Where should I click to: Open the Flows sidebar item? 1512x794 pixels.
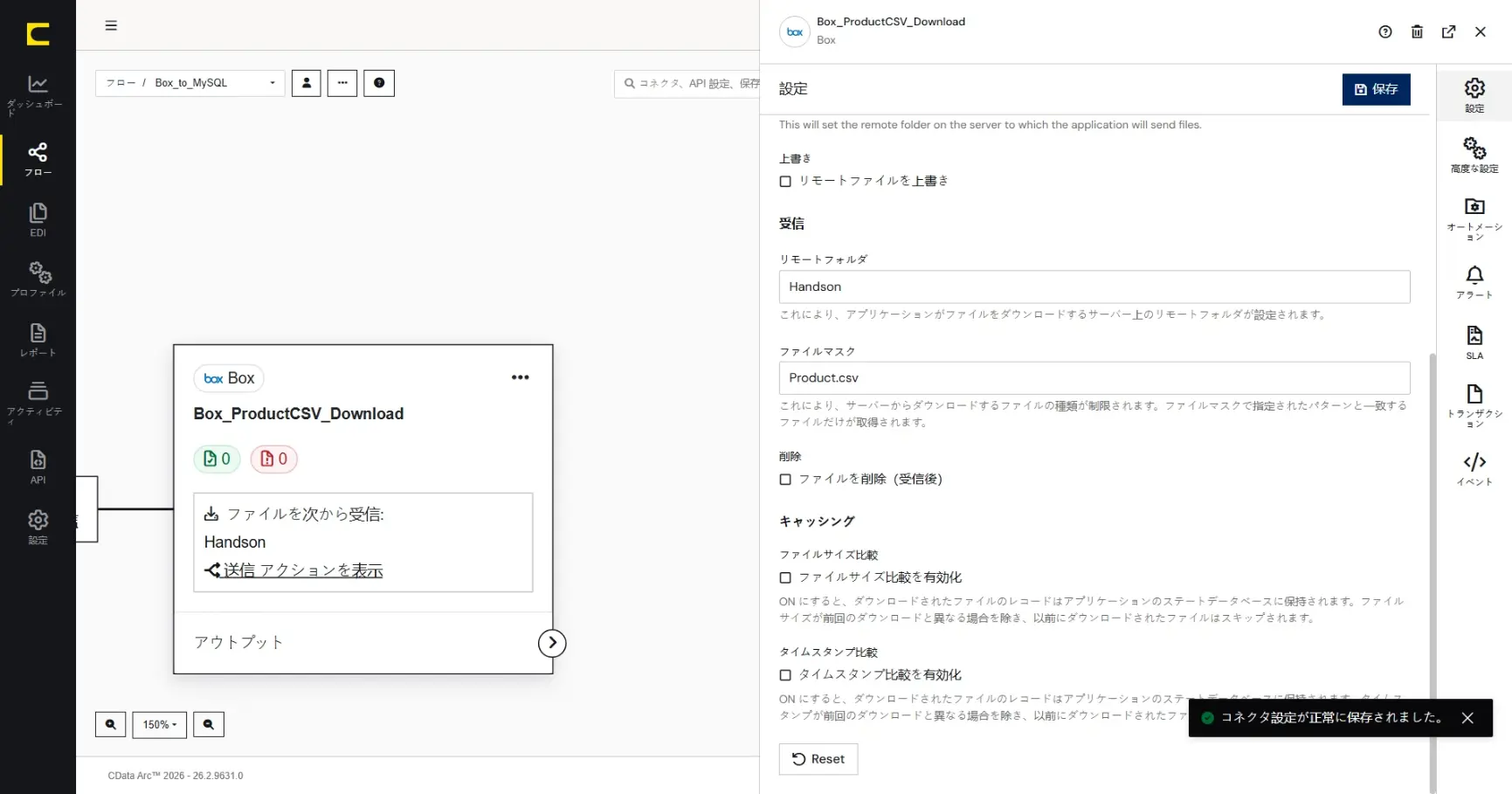point(38,160)
